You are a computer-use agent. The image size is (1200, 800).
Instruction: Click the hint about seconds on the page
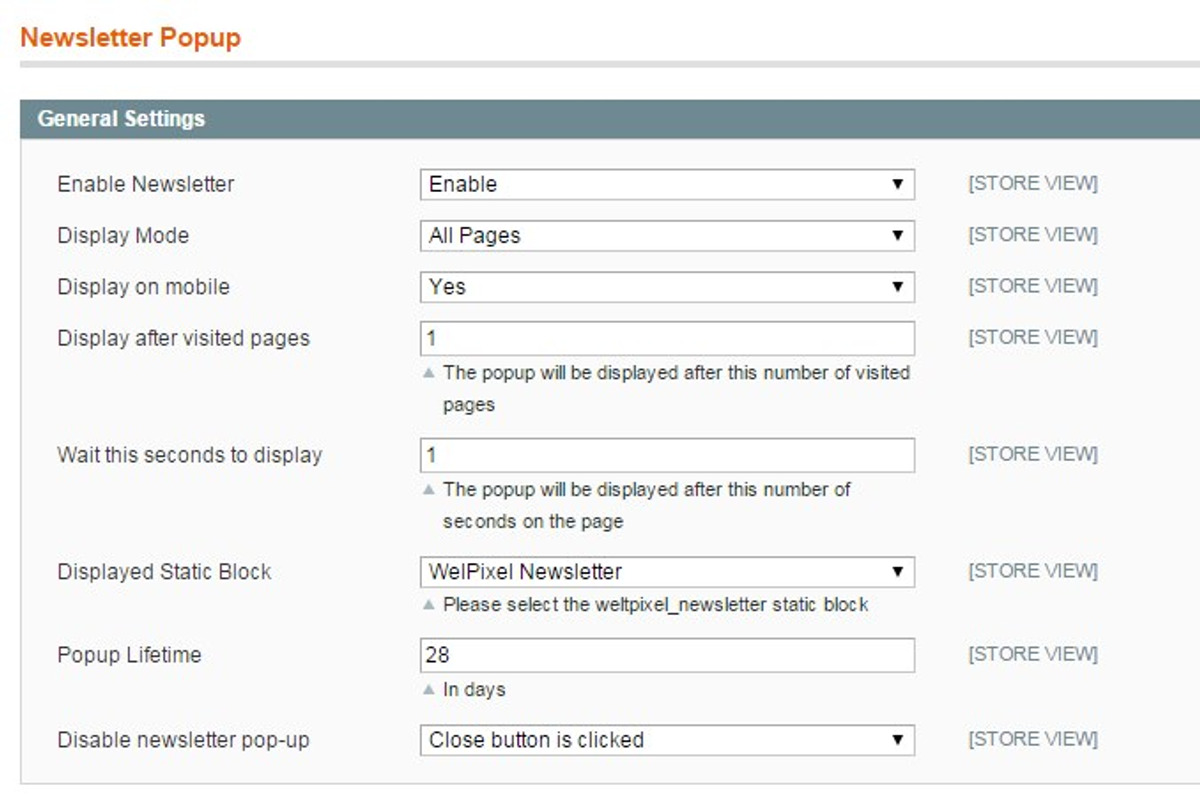647,505
